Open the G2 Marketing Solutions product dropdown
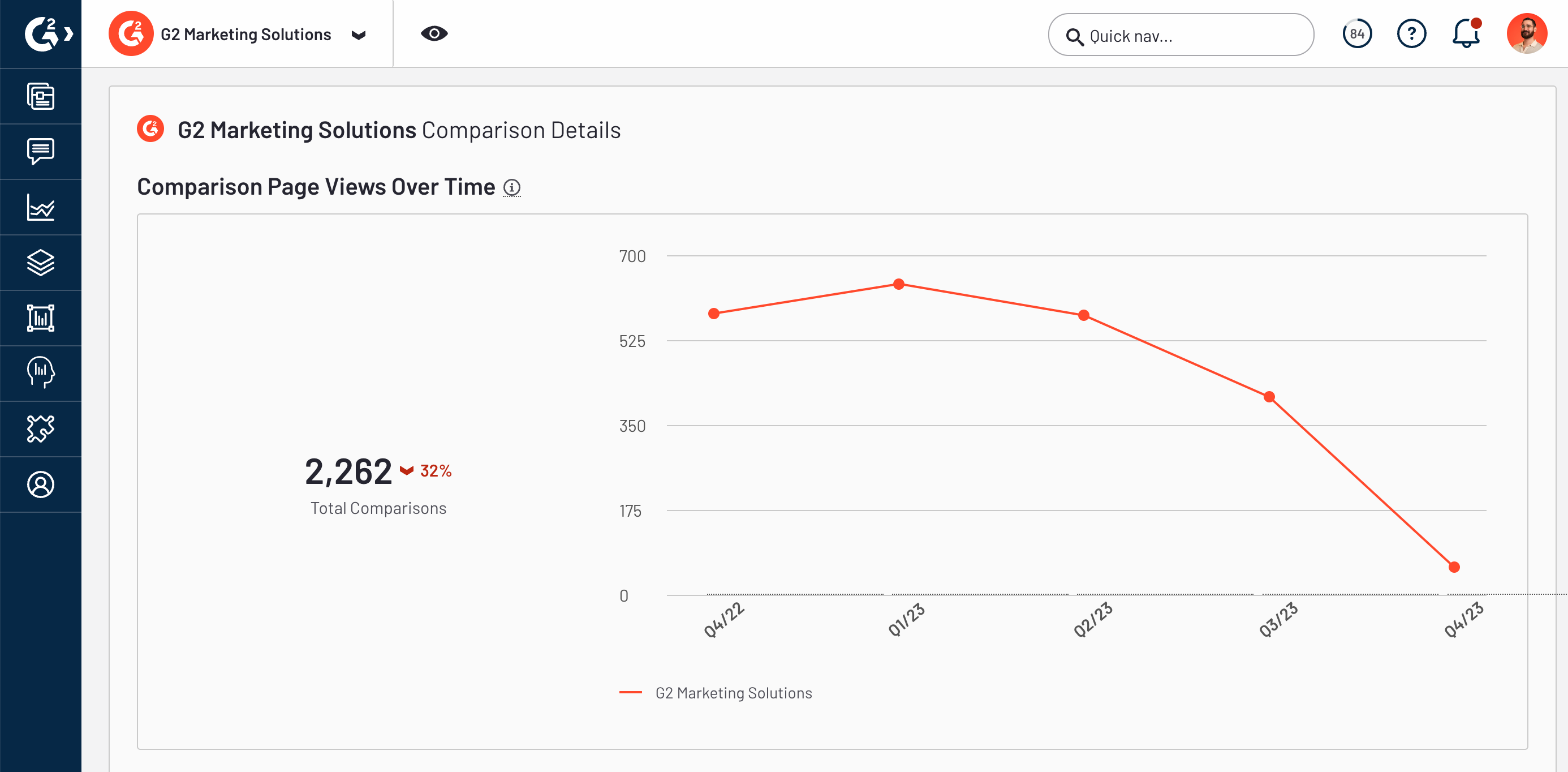The height and width of the screenshot is (772, 1568). point(359,35)
